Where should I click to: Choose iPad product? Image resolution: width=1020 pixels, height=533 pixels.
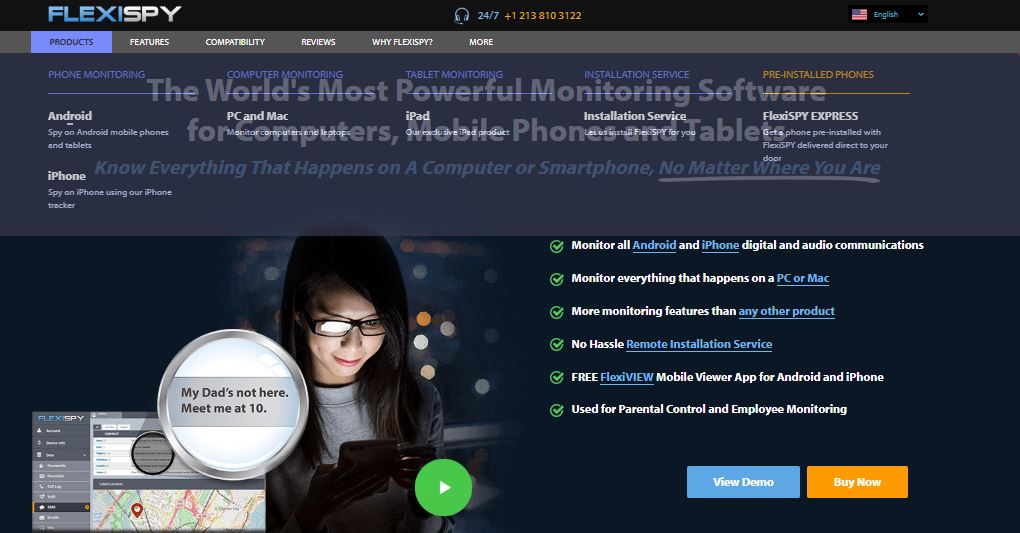(417, 116)
